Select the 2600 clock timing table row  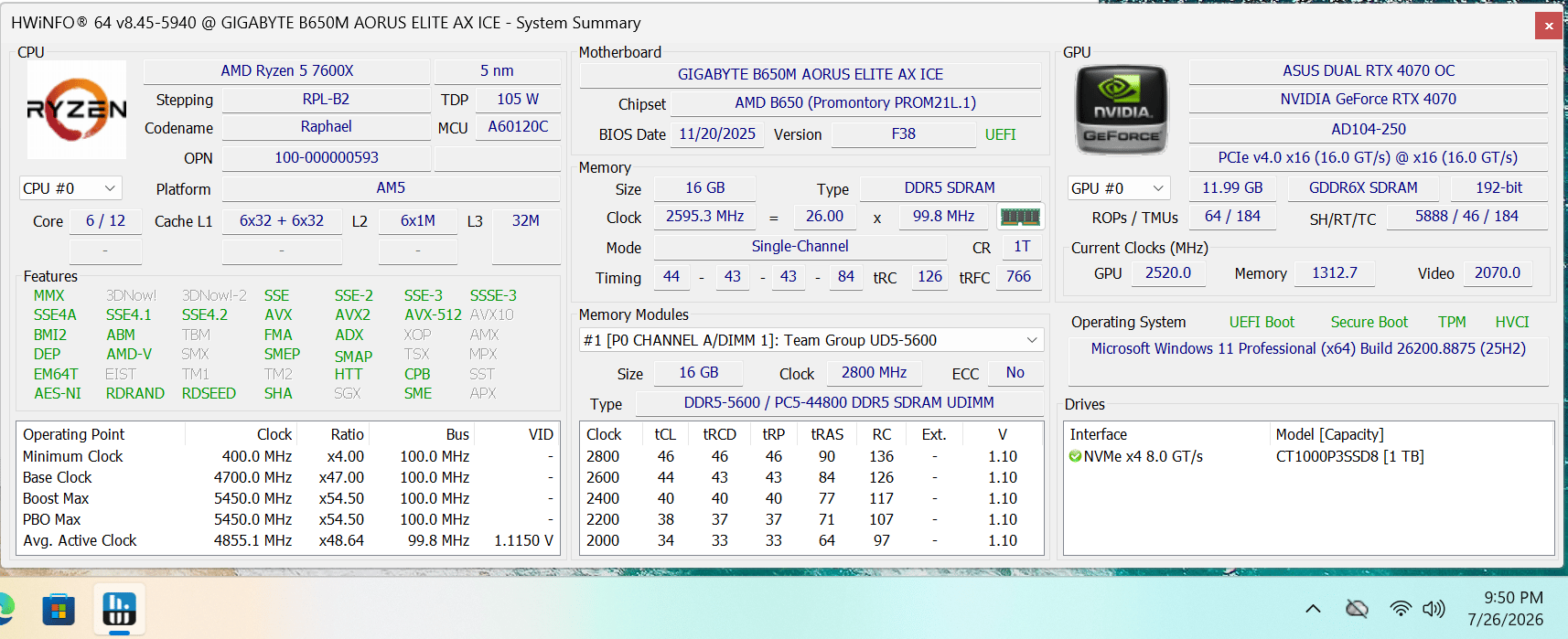coord(811,477)
